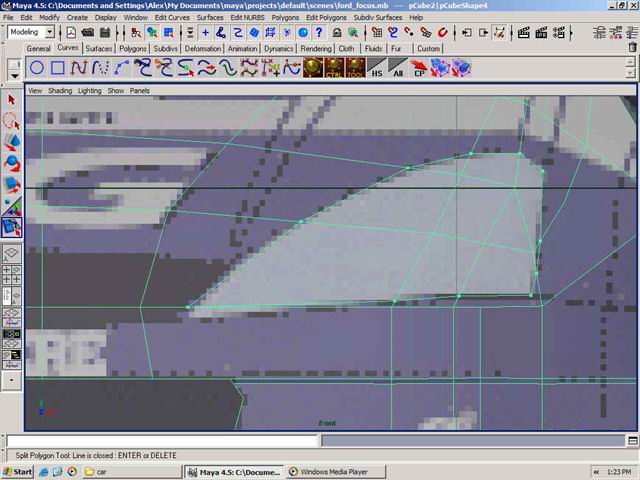This screenshot has height=480, width=640.
Task: Expand the layout arrow below toolbox
Action: point(12,380)
